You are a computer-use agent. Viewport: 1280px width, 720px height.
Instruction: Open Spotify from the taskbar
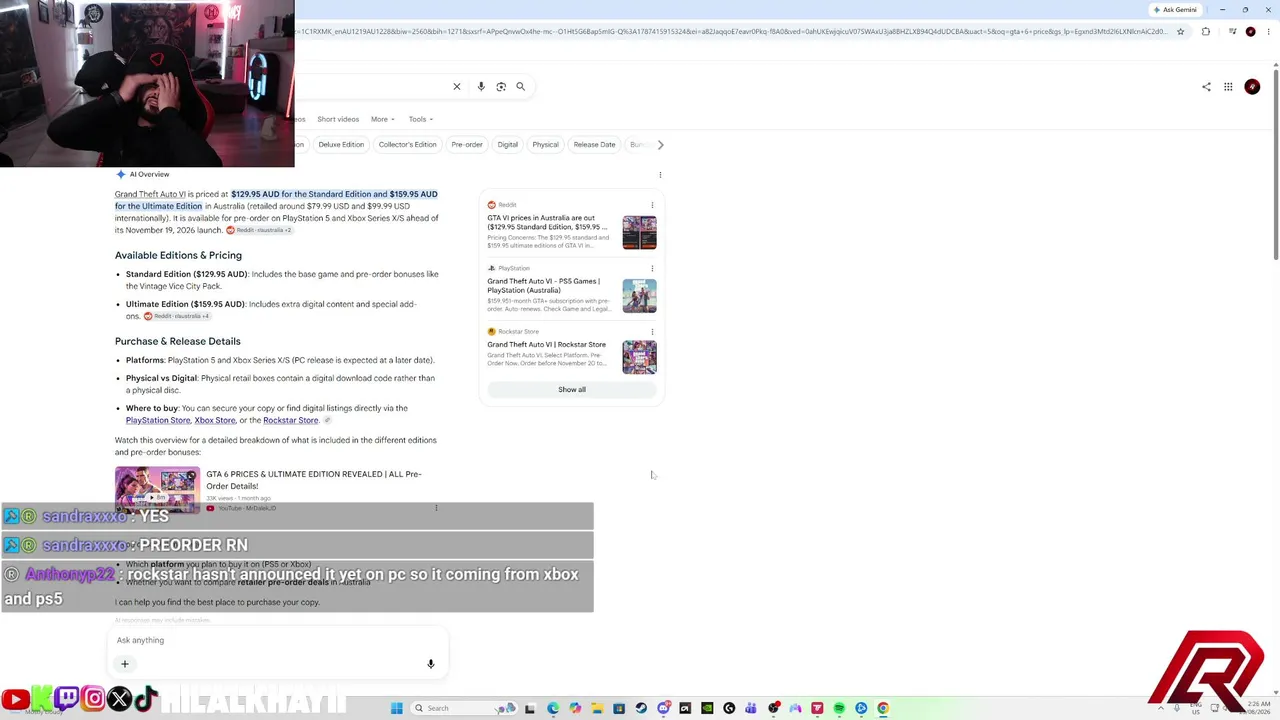[x=839, y=708]
